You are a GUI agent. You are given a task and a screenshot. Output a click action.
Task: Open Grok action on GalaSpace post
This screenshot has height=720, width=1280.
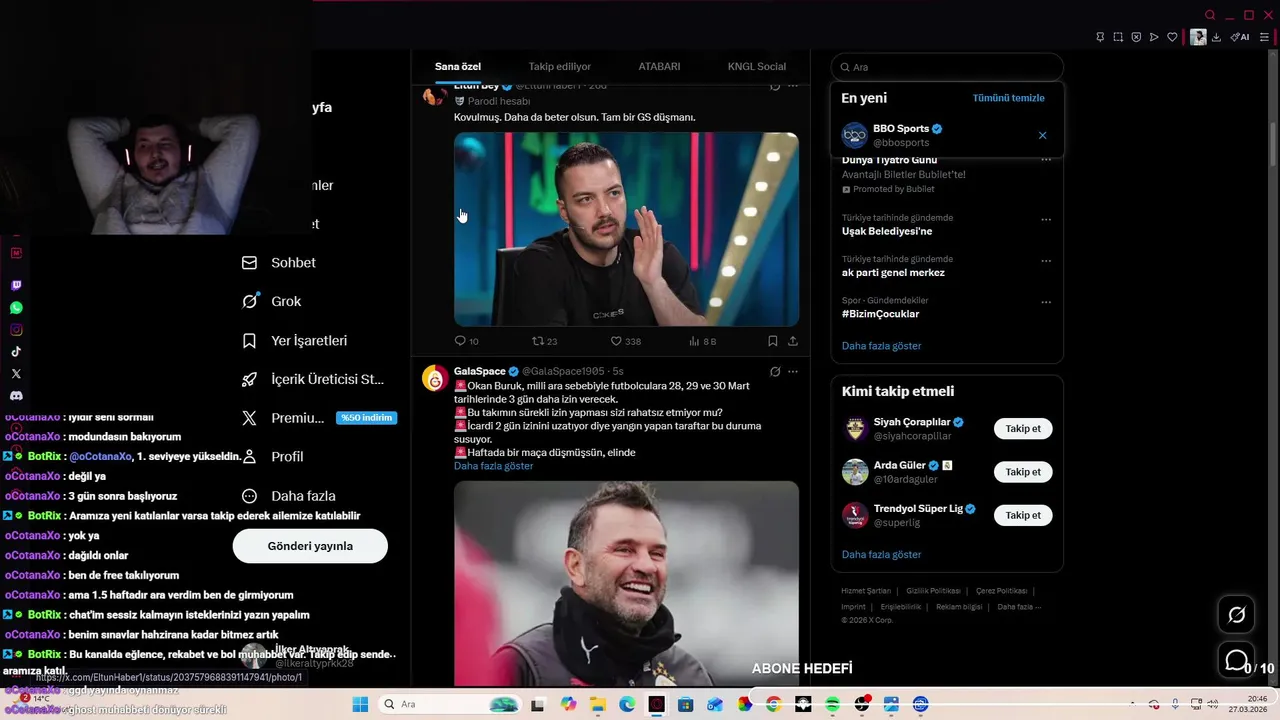click(x=775, y=371)
